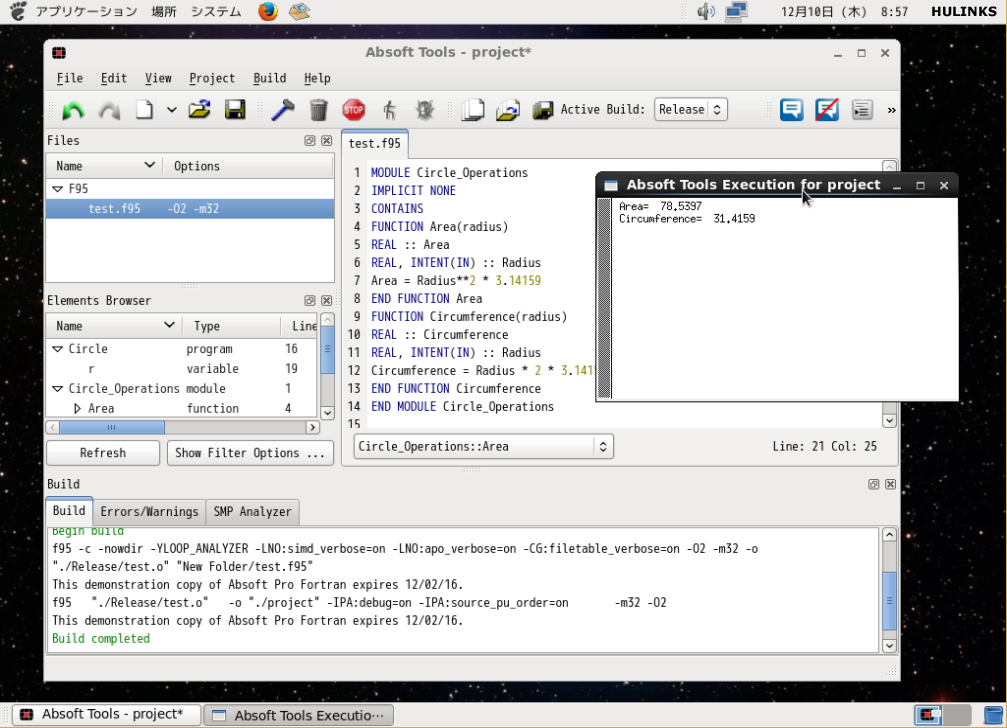The width and height of the screenshot is (1007, 728).
Task: Click Show Filter Options button
Action: (x=250, y=453)
